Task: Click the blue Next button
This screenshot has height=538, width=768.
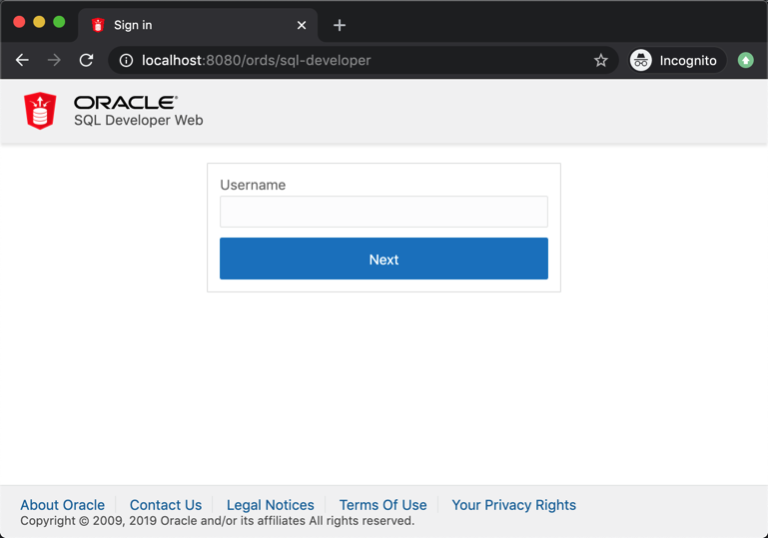Action: point(383,259)
